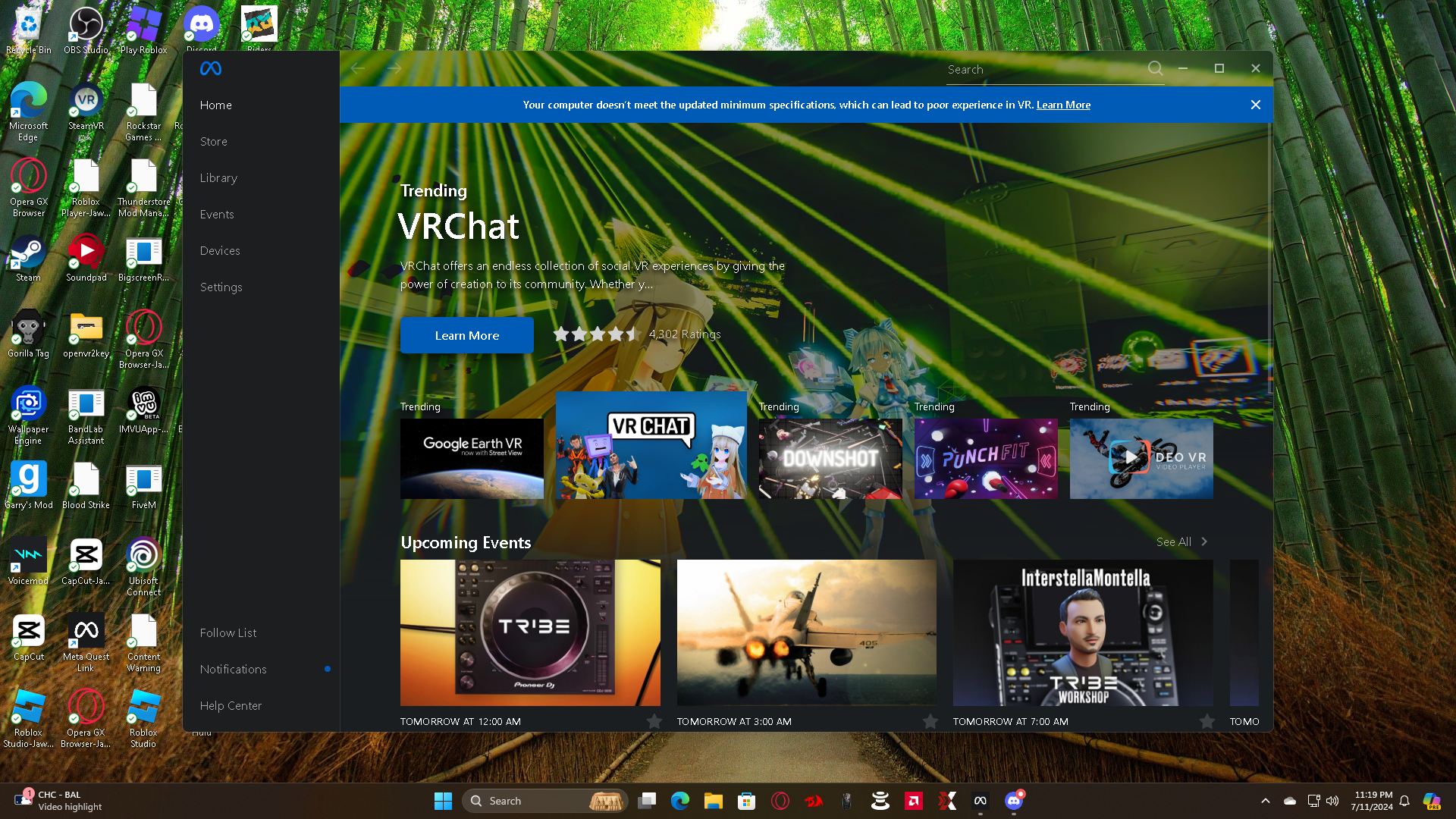Star the jet event at 3:00 AM
1456x819 pixels.
pyautogui.click(x=930, y=722)
